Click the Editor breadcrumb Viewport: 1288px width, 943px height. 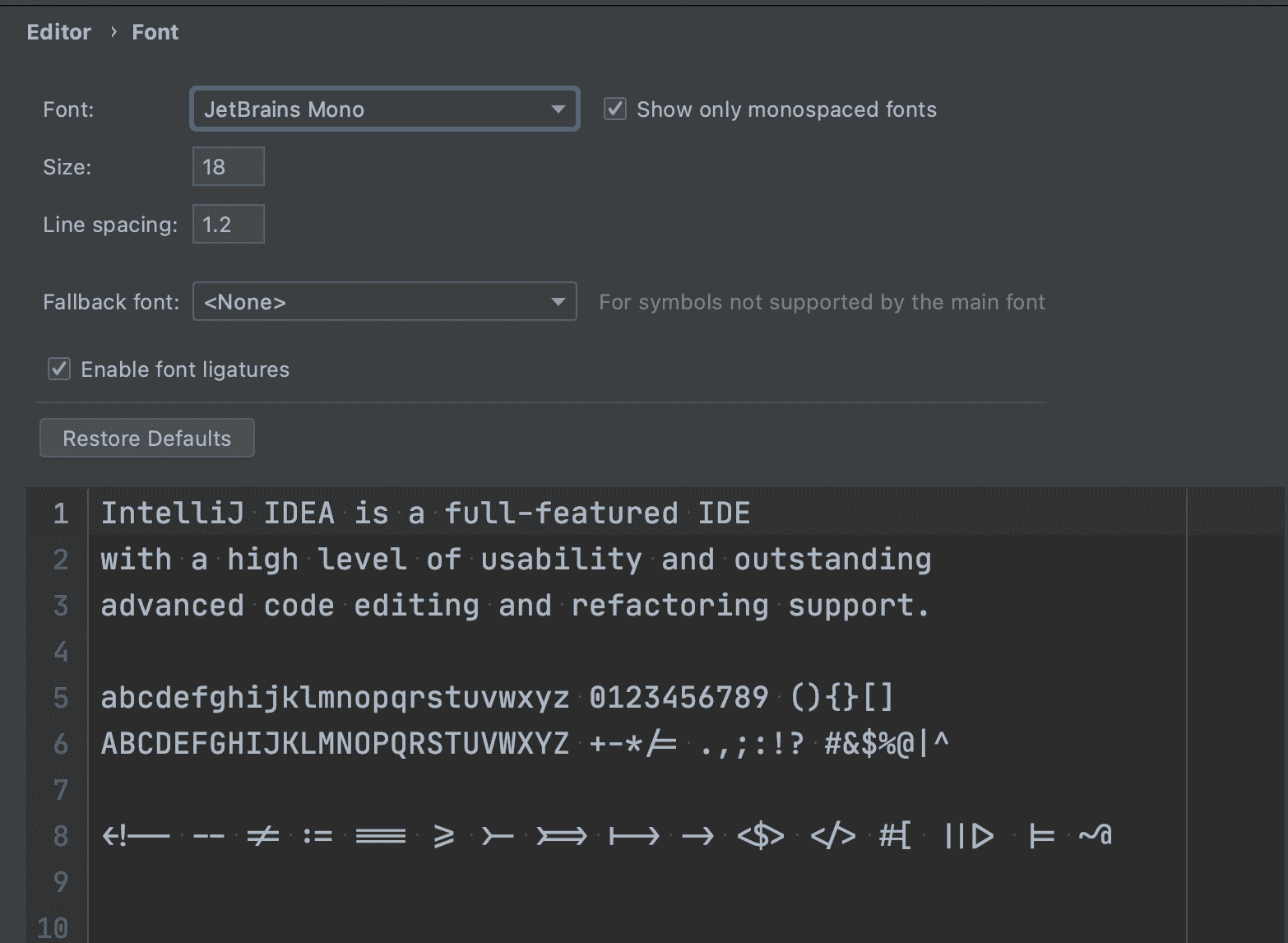pos(59,32)
